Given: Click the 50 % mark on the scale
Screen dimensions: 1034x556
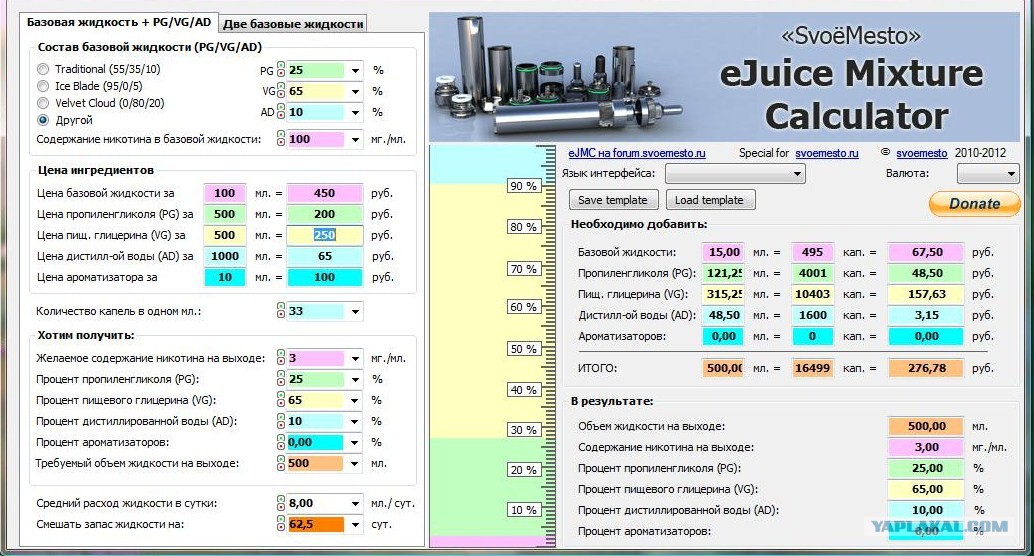Looking at the screenshot, I should [x=524, y=349].
